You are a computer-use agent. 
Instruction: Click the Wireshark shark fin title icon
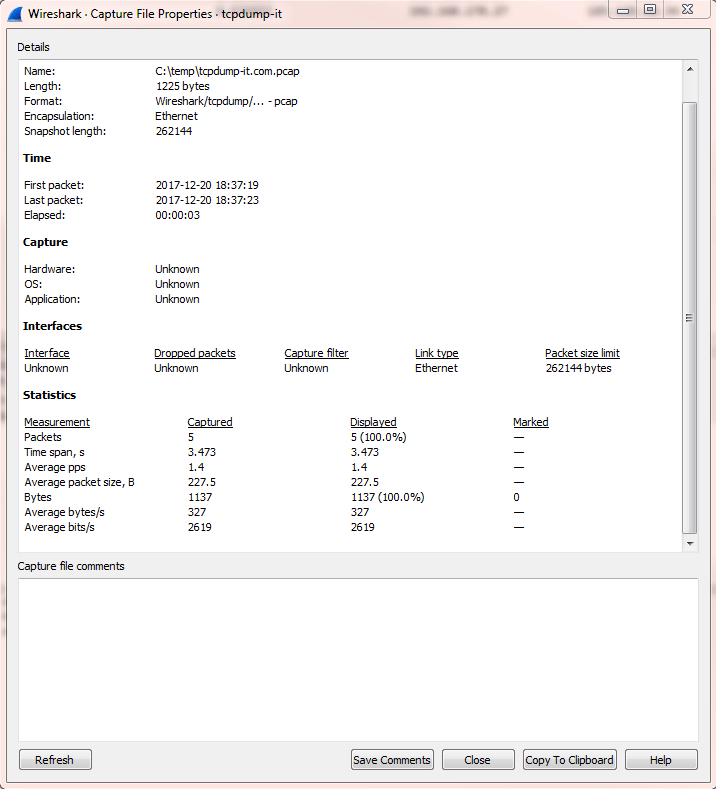(16, 13)
